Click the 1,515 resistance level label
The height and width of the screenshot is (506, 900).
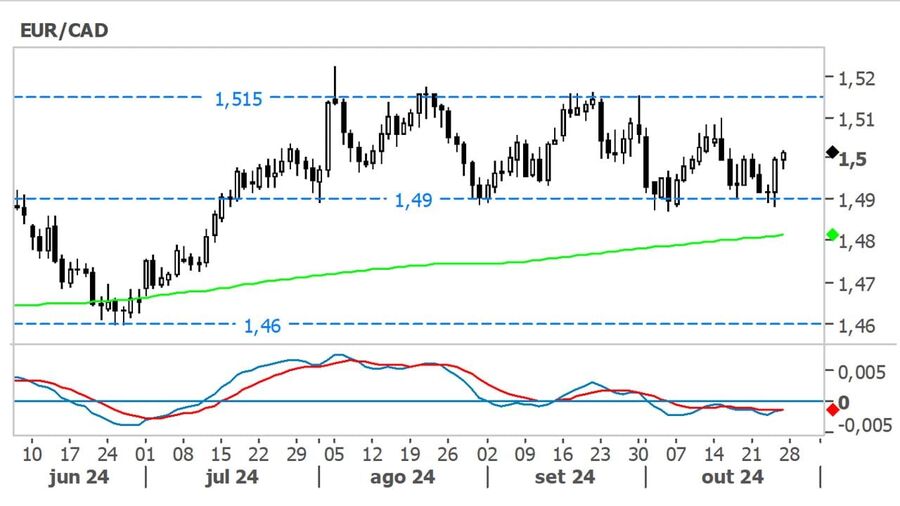coord(238,98)
